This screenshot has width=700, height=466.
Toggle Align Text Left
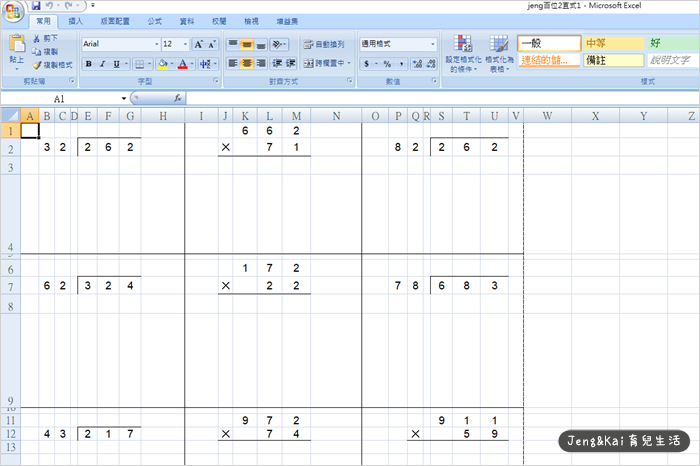pos(233,63)
